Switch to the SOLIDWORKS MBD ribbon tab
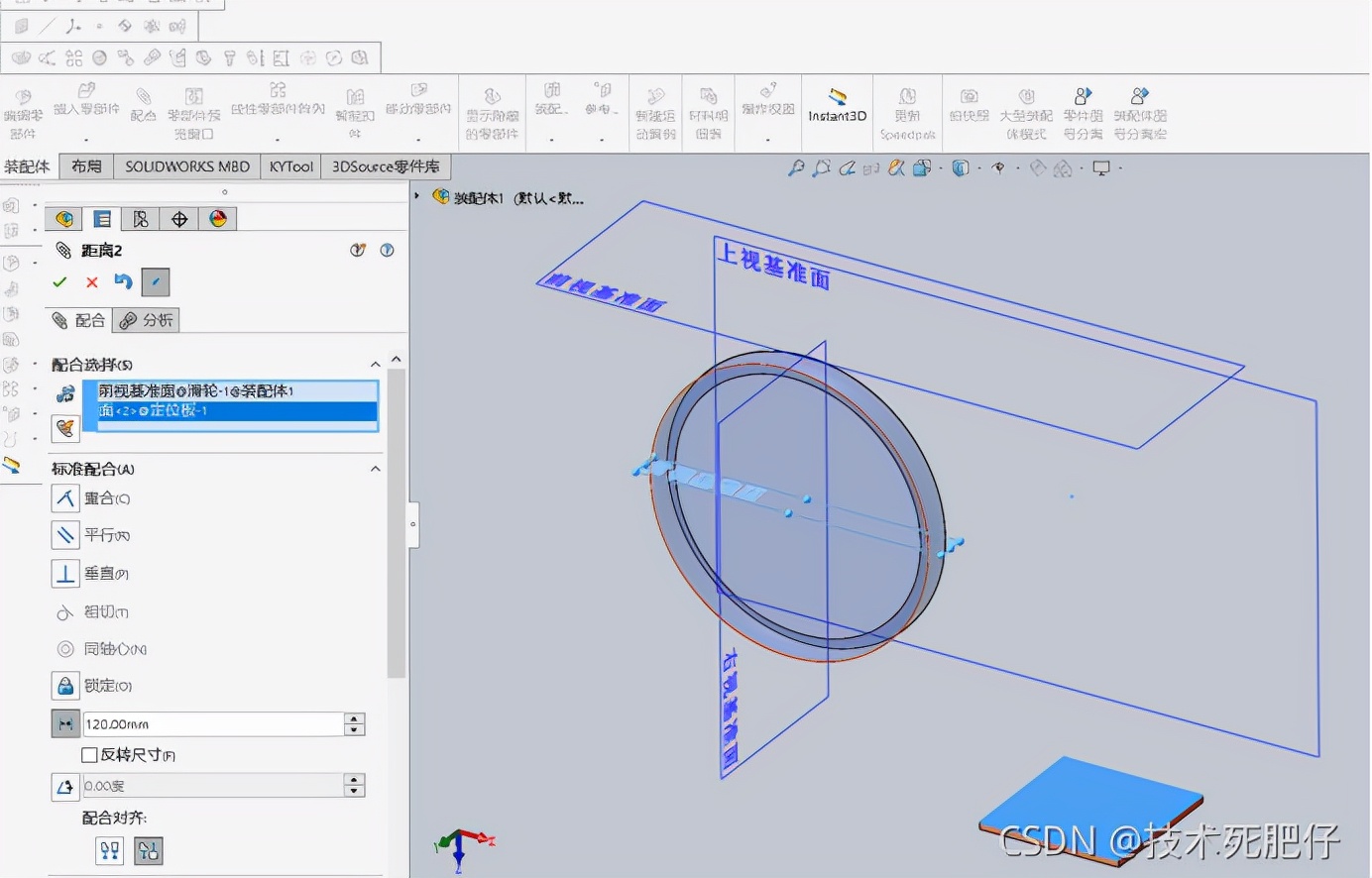 click(186, 165)
